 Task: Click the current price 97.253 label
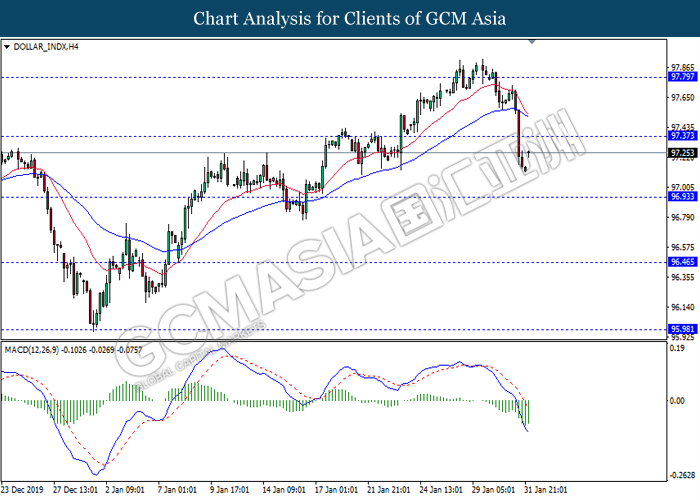683,153
